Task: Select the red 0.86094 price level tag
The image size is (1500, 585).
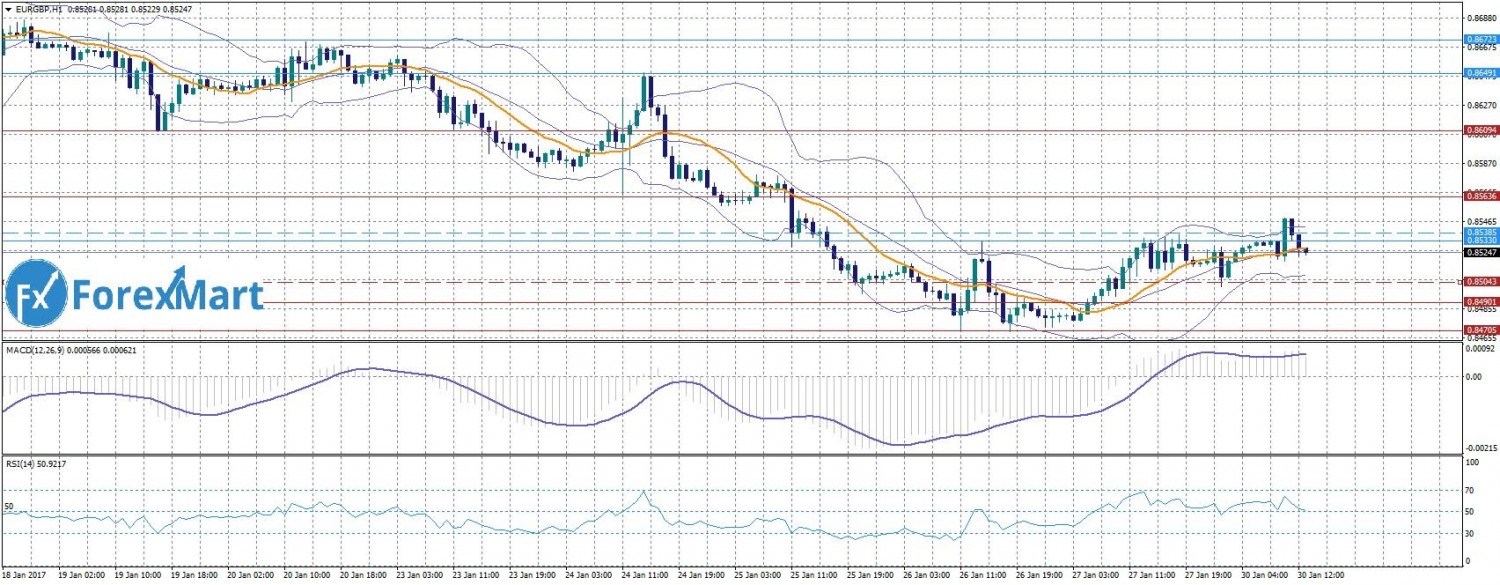Action: [1481, 131]
